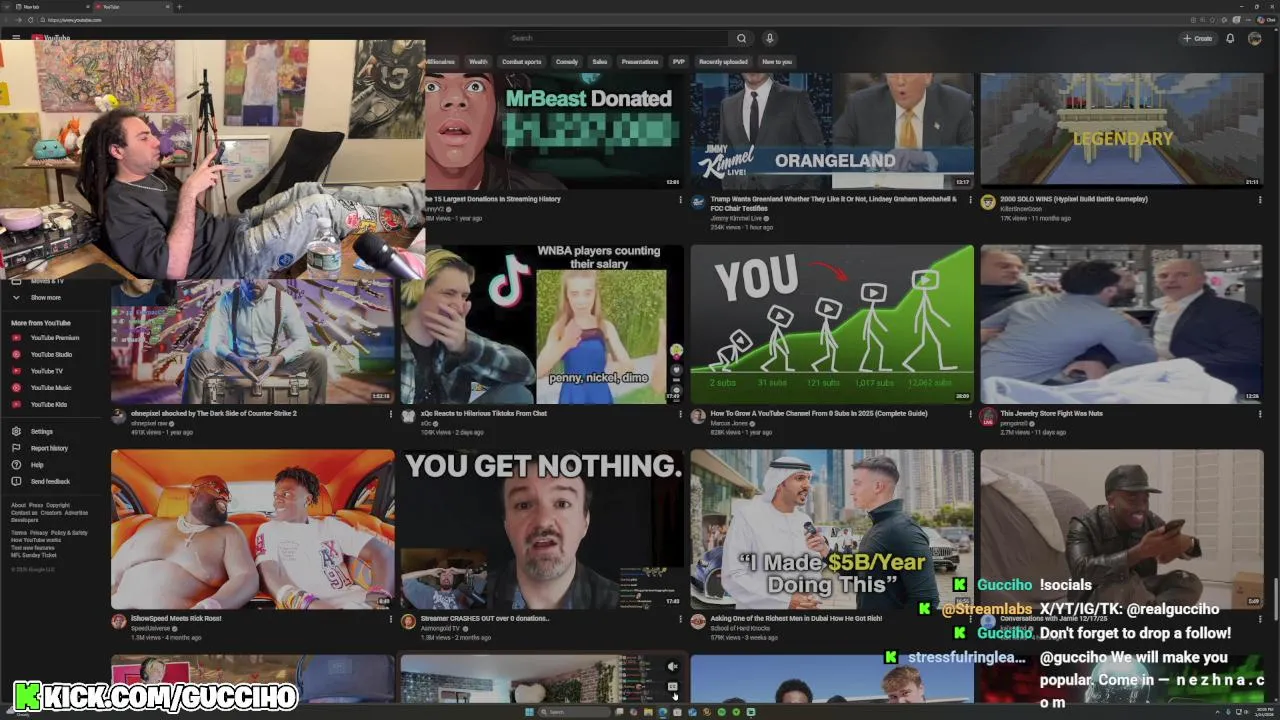Start voice search with the microphone
The width and height of the screenshot is (1280, 720).
tap(769, 38)
